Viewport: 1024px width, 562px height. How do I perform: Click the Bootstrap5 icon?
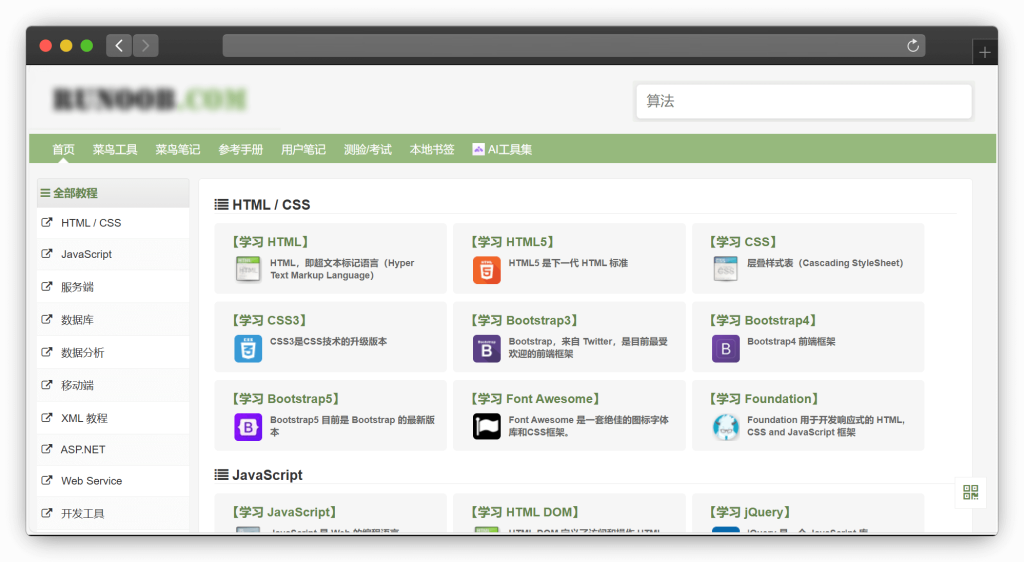point(248,427)
